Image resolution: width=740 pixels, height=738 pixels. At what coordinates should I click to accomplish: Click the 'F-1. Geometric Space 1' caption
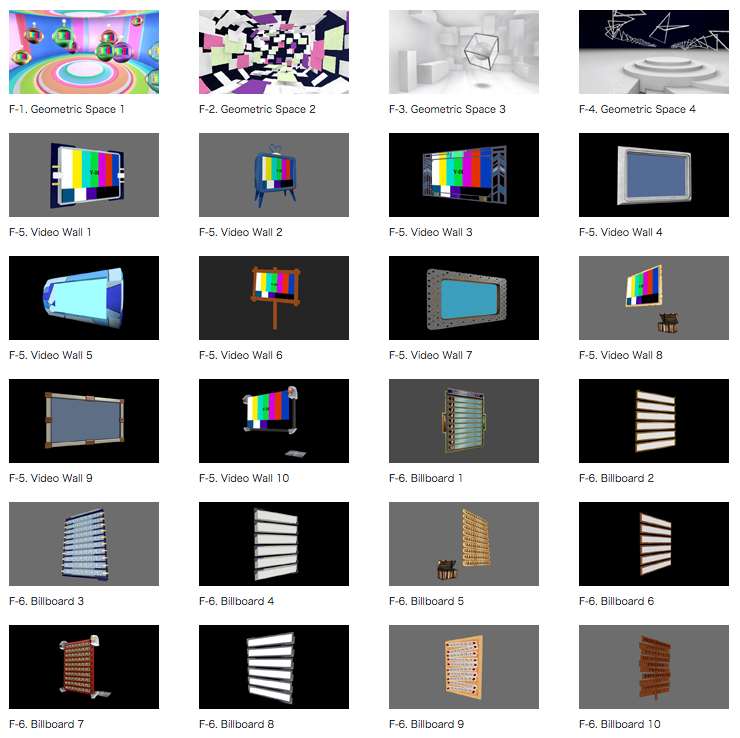pyautogui.click(x=67, y=109)
